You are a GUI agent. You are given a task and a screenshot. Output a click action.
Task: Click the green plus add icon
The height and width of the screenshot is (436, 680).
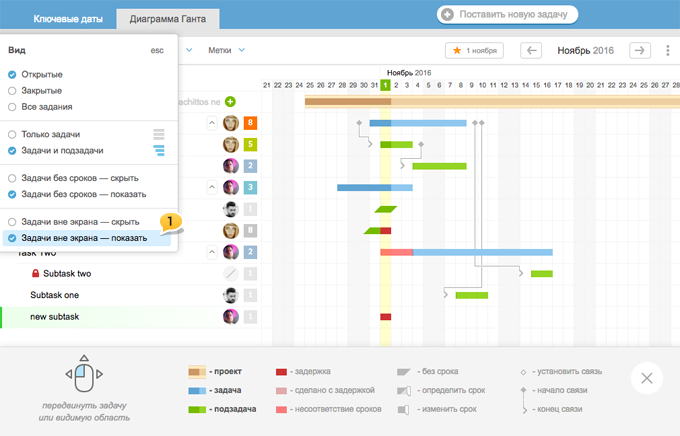pos(230,101)
